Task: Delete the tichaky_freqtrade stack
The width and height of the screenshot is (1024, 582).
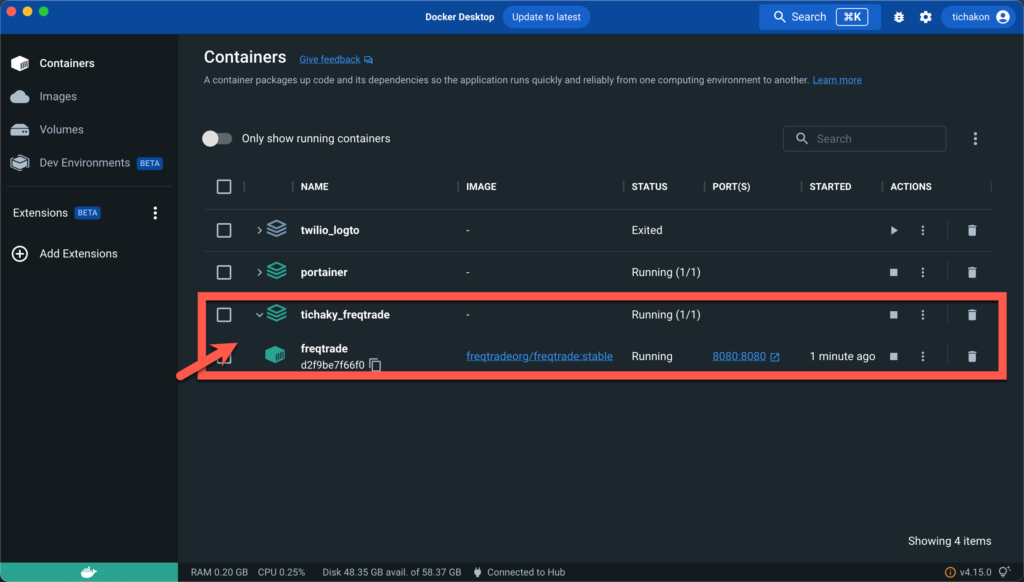Action: [x=972, y=315]
